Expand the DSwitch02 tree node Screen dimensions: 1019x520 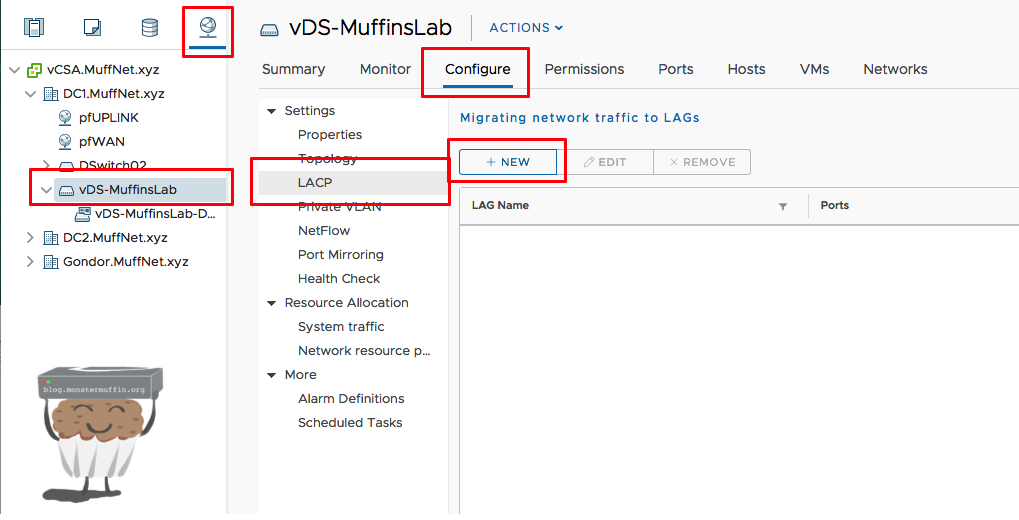click(46, 166)
